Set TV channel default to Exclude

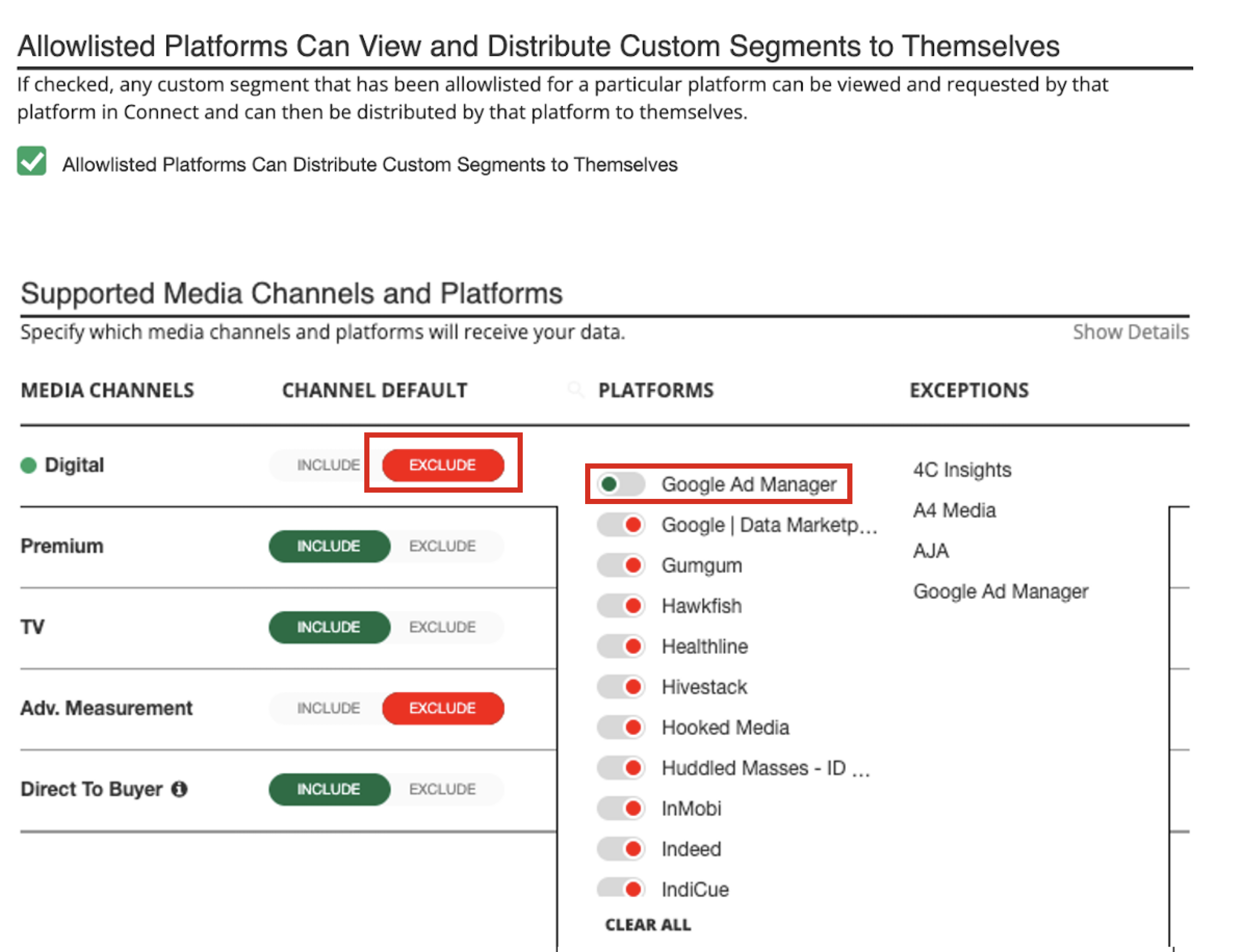click(x=442, y=627)
